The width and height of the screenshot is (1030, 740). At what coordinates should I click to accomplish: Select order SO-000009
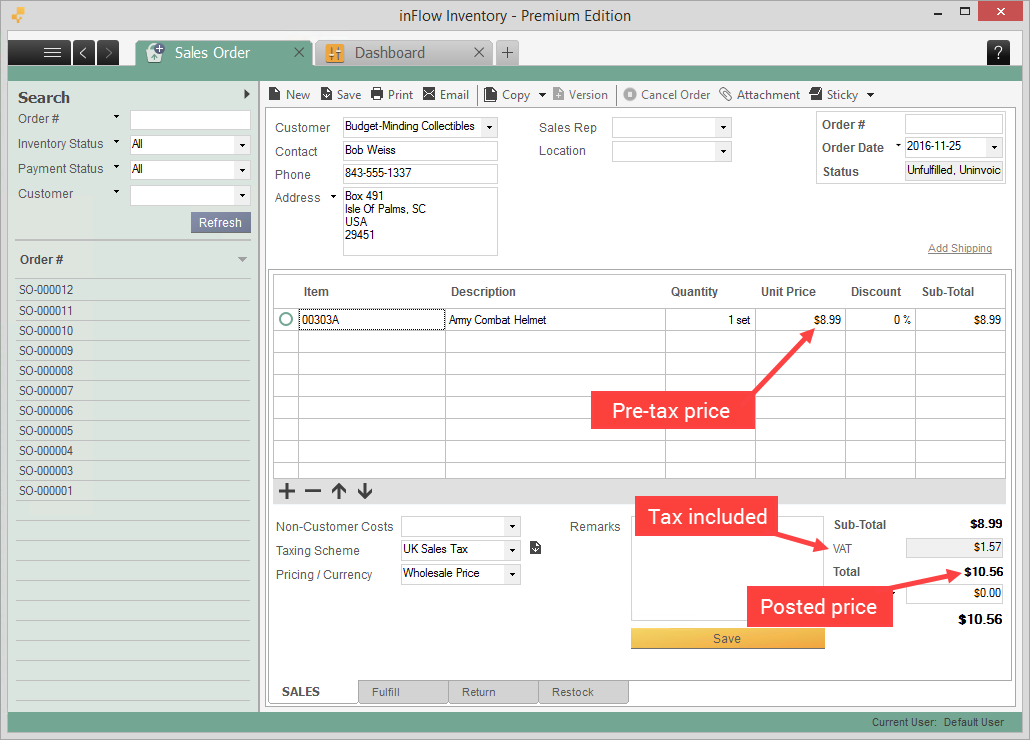coord(133,351)
